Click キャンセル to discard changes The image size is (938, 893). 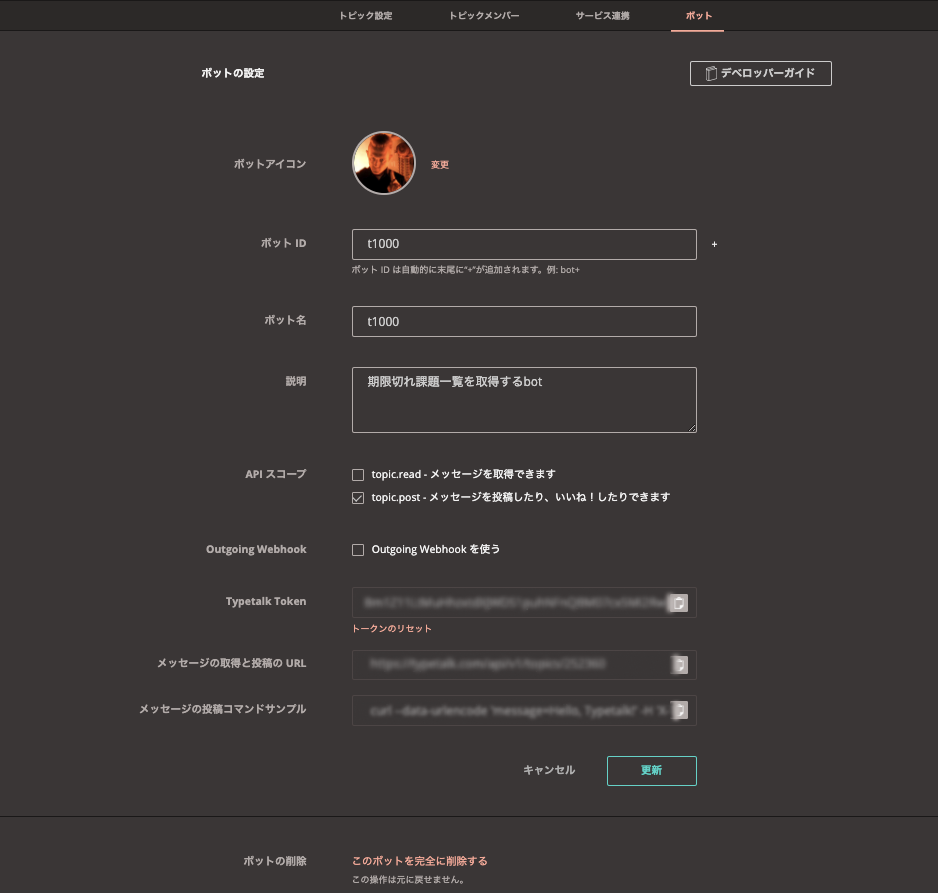(x=548, y=770)
